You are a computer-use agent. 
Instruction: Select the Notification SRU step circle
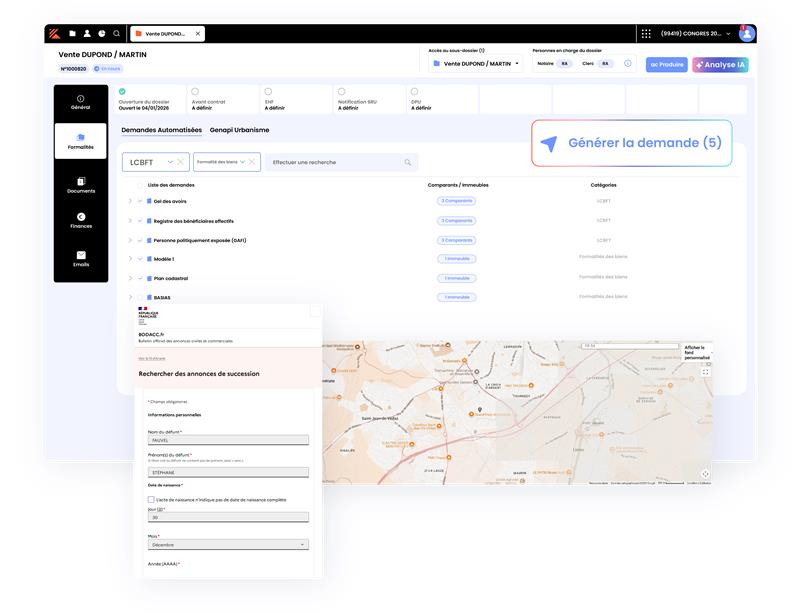tap(341, 92)
